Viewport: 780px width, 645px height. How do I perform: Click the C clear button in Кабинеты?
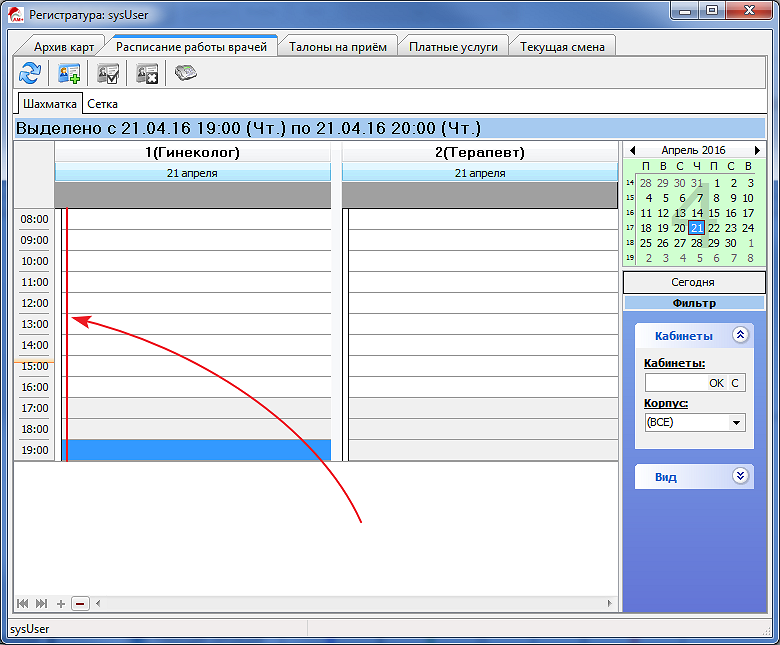(x=735, y=383)
